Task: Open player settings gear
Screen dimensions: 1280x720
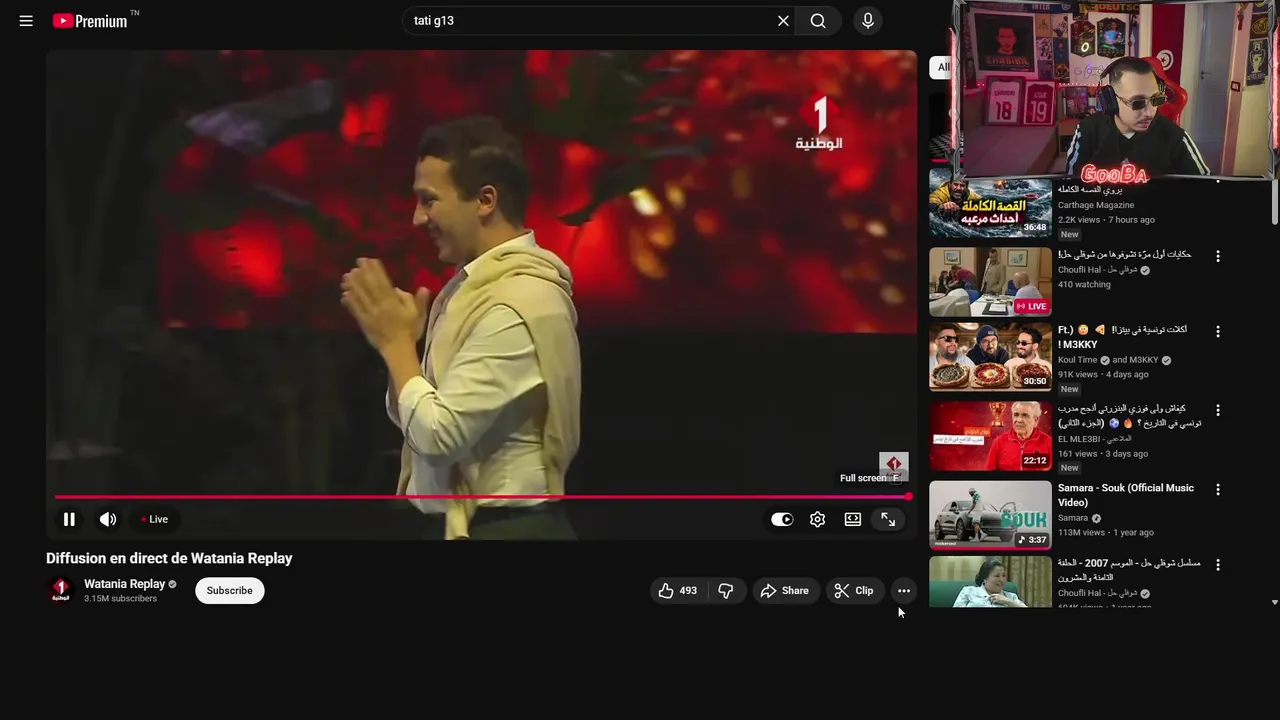Action: click(818, 519)
